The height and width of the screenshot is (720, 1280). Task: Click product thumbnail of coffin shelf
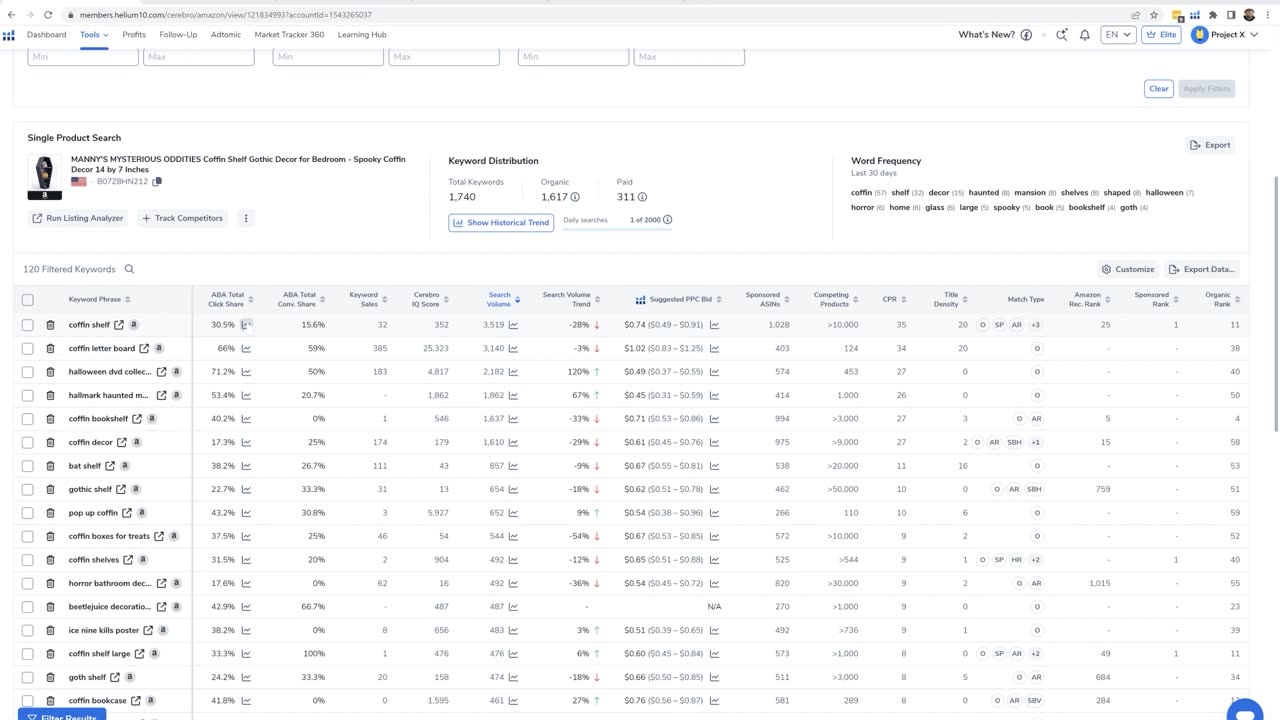point(44,177)
